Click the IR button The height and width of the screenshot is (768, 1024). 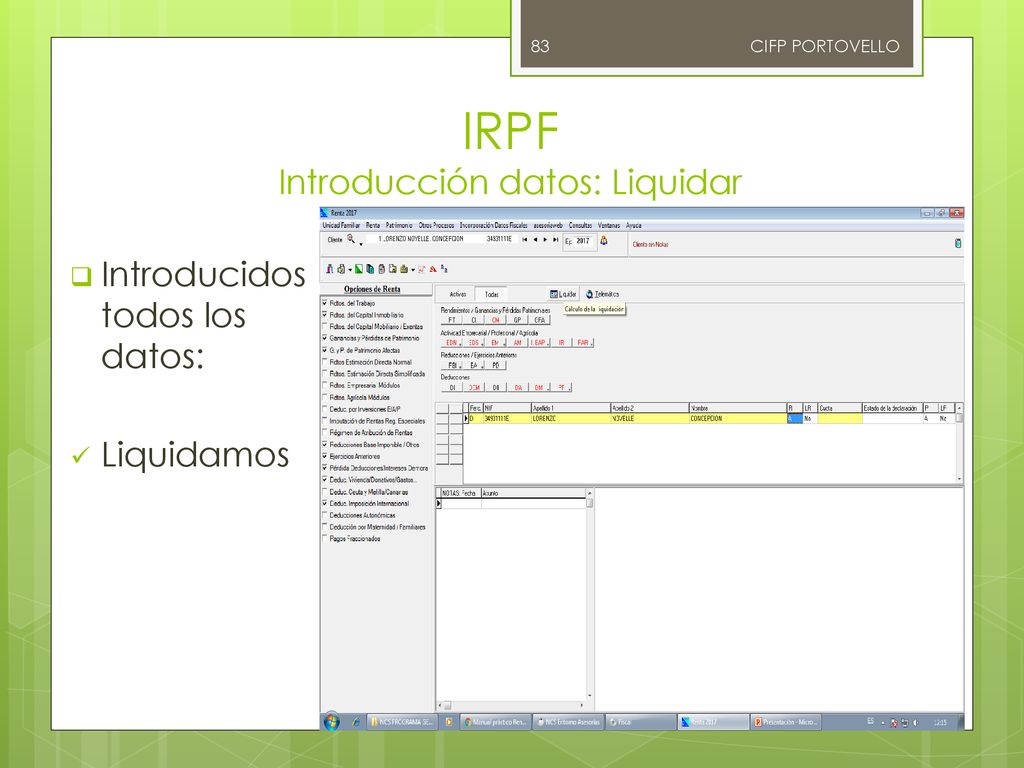click(562, 342)
